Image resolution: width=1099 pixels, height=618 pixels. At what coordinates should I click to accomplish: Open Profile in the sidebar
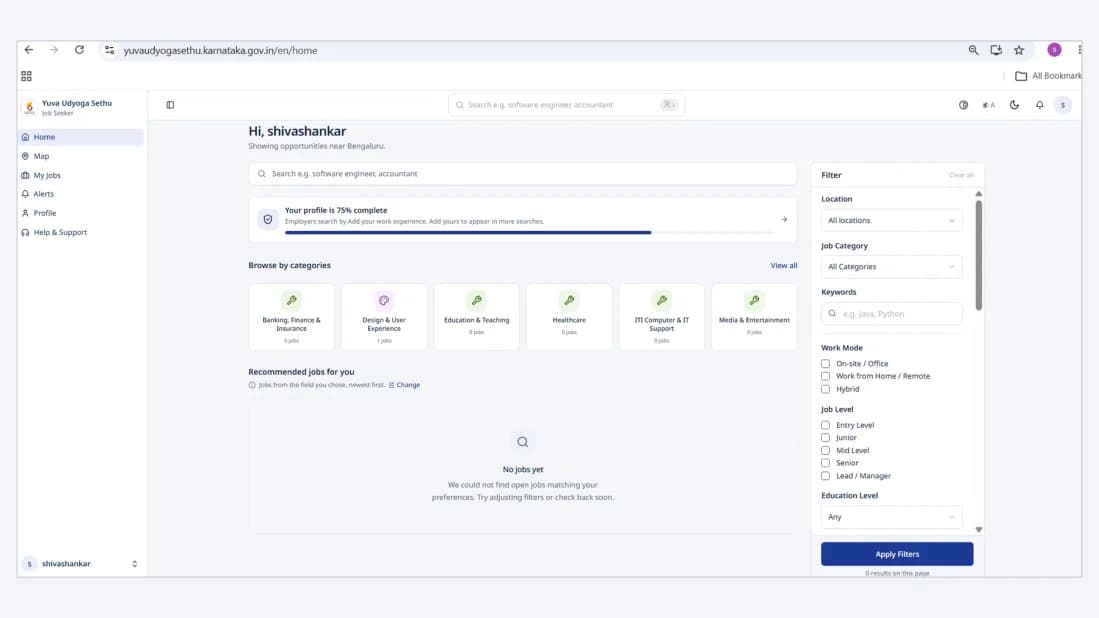click(81, 213)
